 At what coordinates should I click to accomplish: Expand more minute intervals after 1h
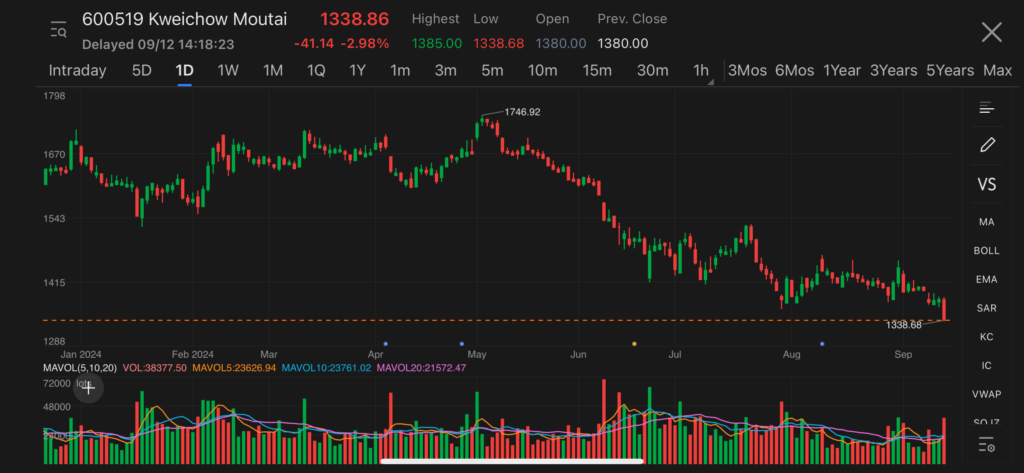(711, 82)
